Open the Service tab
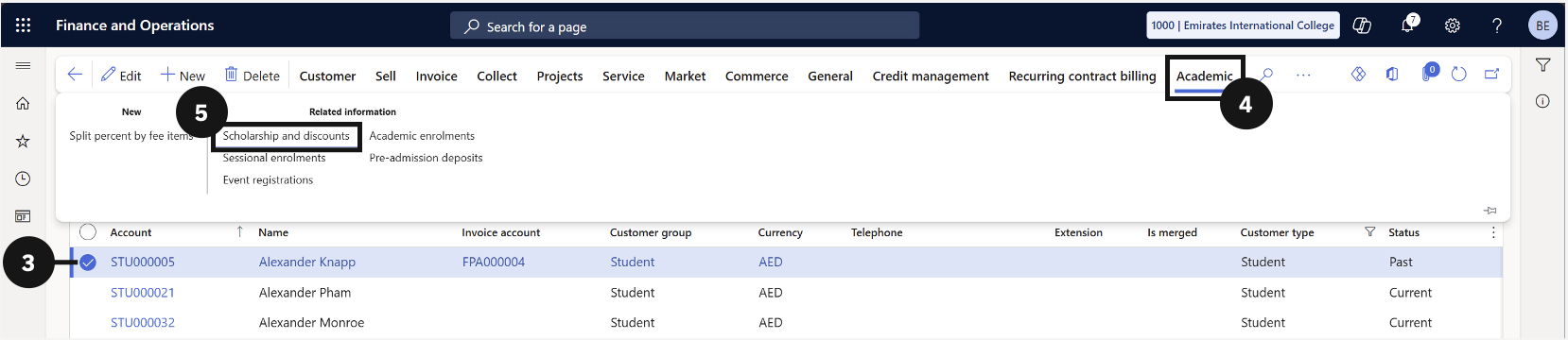1568x340 pixels. pos(623,76)
